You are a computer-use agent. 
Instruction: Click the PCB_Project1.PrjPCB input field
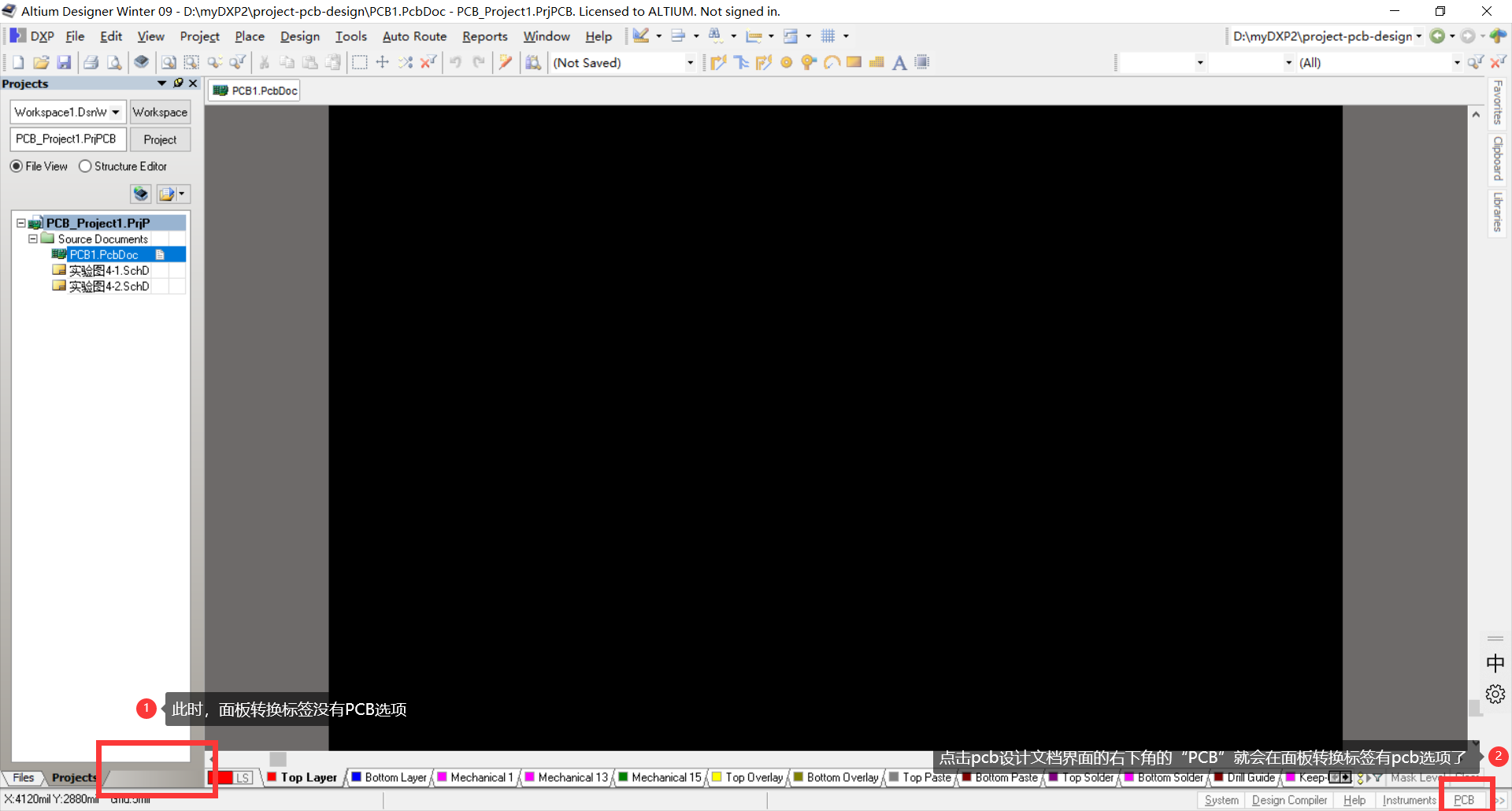(x=68, y=139)
